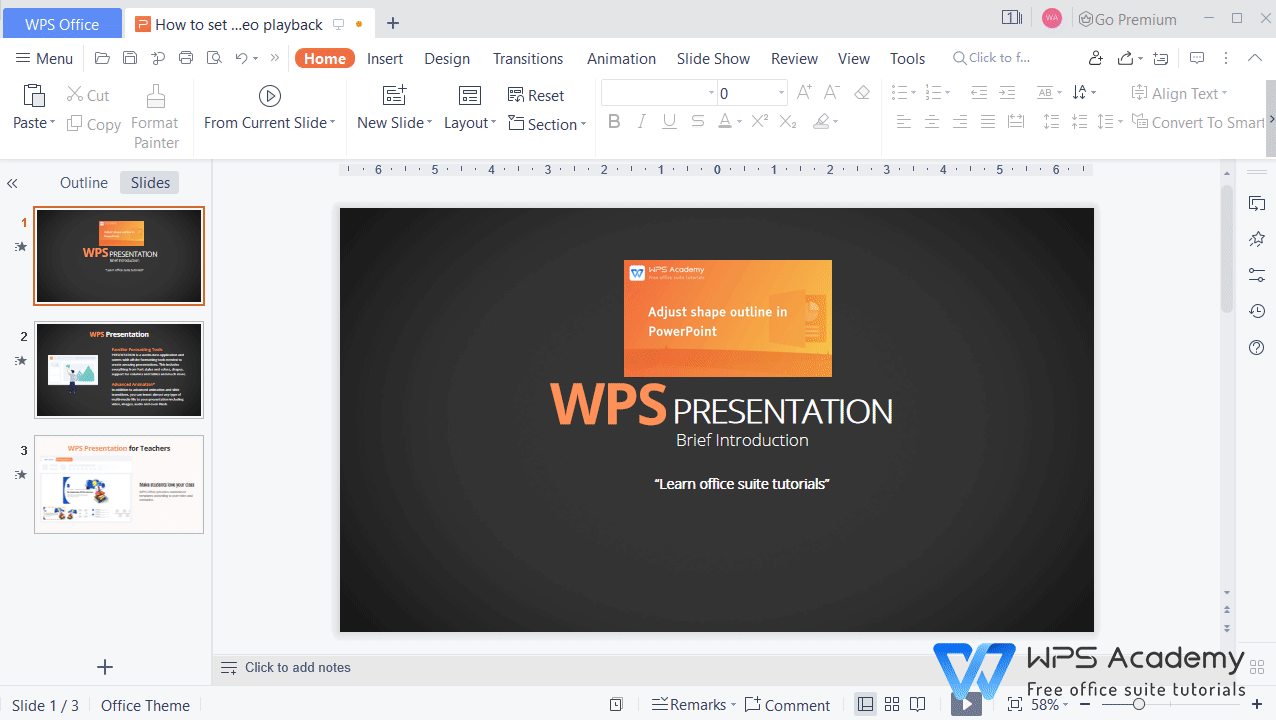Image resolution: width=1276 pixels, height=720 pixels.
Task: Switch to Slide Sorter view in status bar
Action: tap(892, 705)
